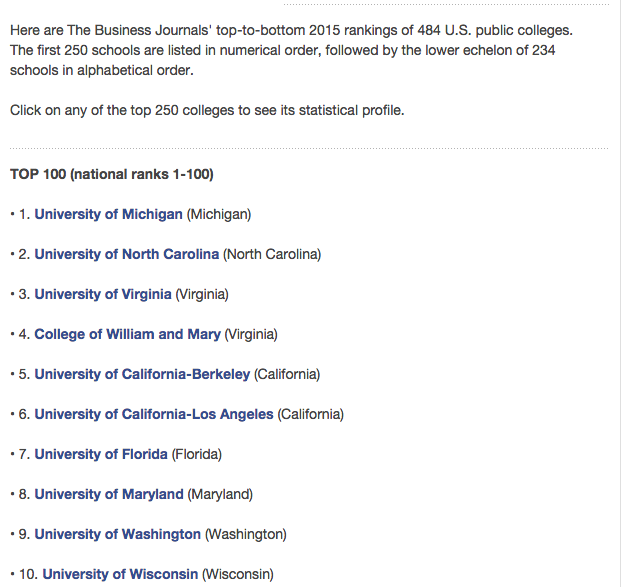The width and height of the screenshot is (621, 587).
Task: Open the University of Wisconsin link
Action: [120, 574]
